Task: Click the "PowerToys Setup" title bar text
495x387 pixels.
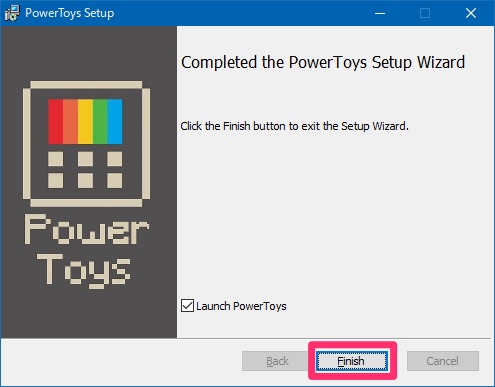Action: pos(70,13)
